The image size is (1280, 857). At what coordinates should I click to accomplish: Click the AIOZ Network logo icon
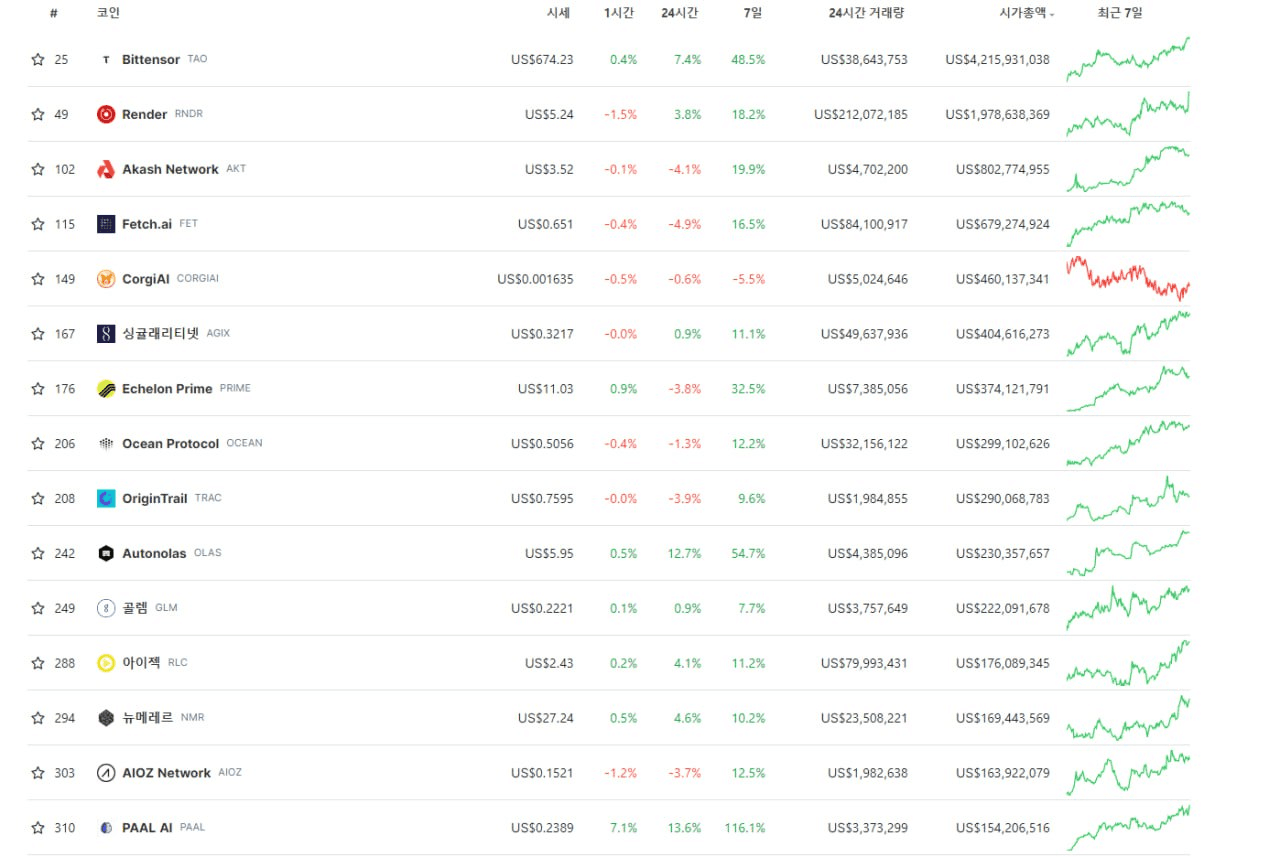click(x=106, y=773)
